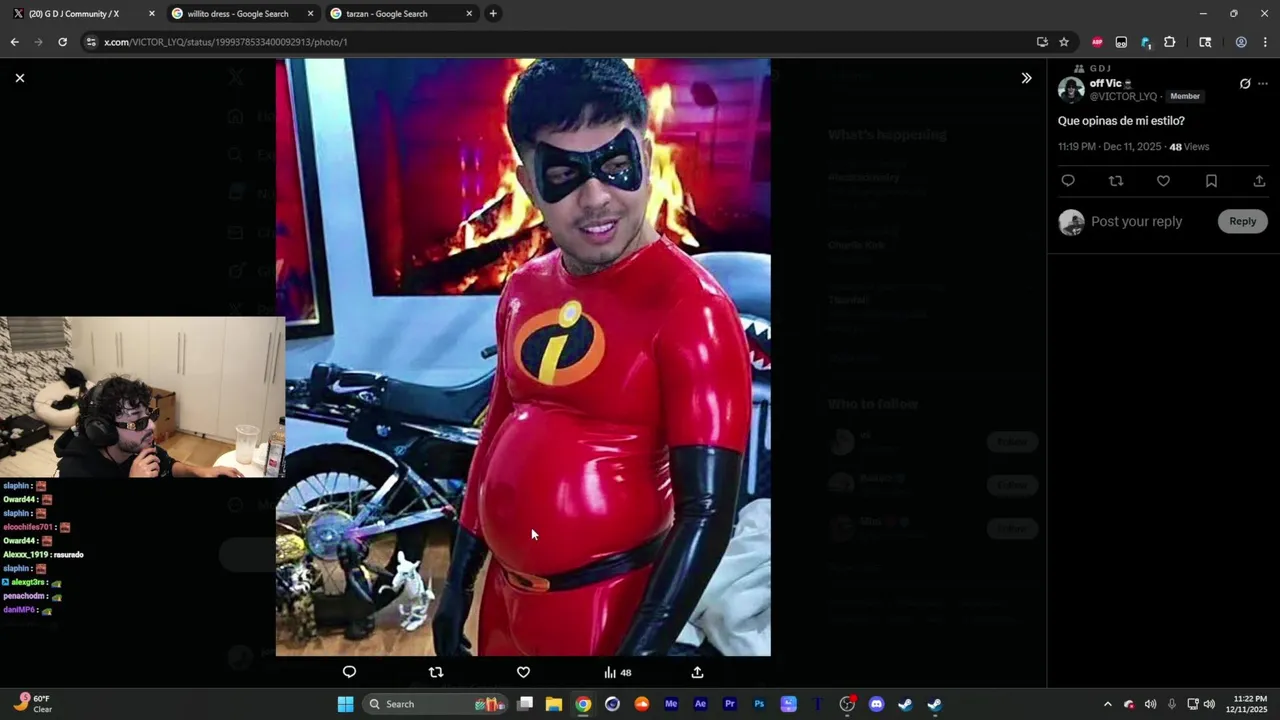This screenshot has height=720, width=1280.
Task: Collapse the tweet side panel with double chevron
Action: [1026, 78]
